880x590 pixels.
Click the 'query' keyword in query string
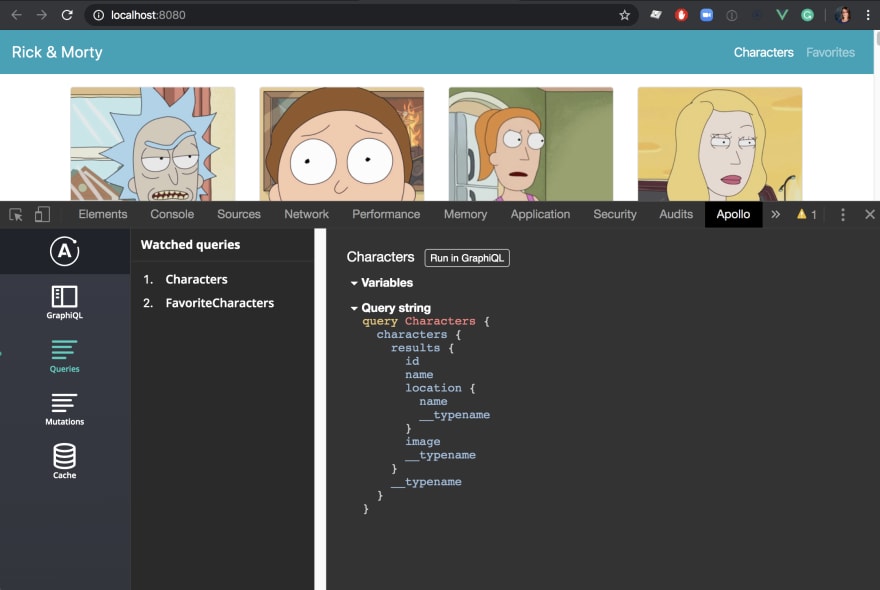[x=380, y=321]
